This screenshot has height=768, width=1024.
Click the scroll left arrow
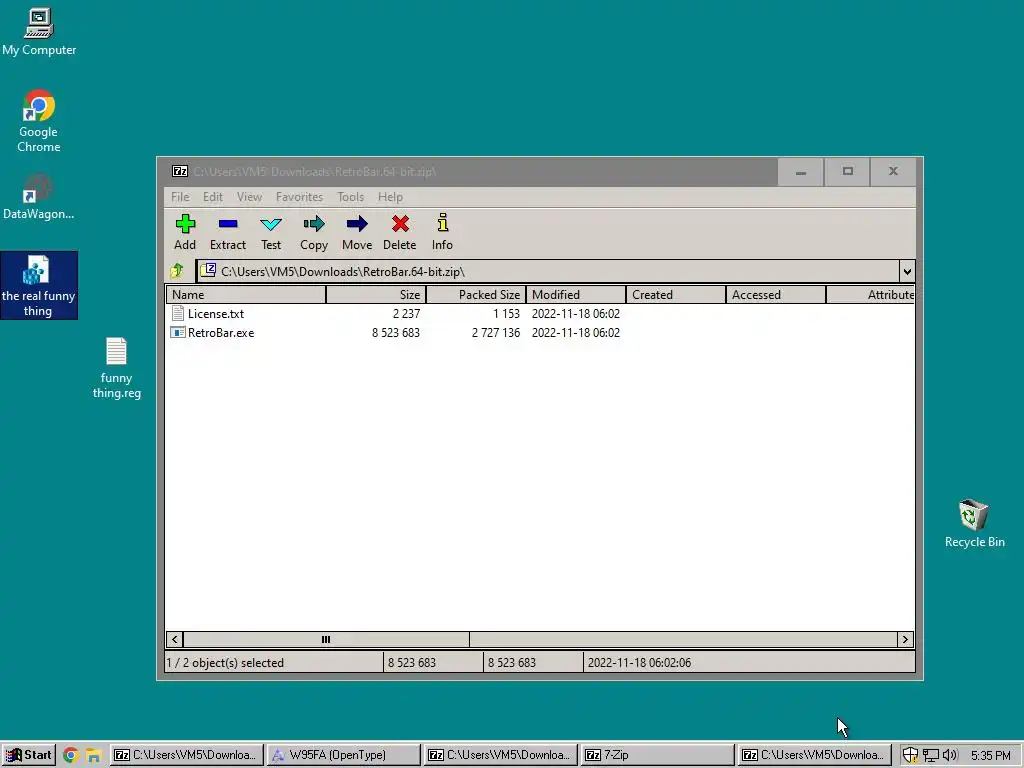[x=174, y=639]
